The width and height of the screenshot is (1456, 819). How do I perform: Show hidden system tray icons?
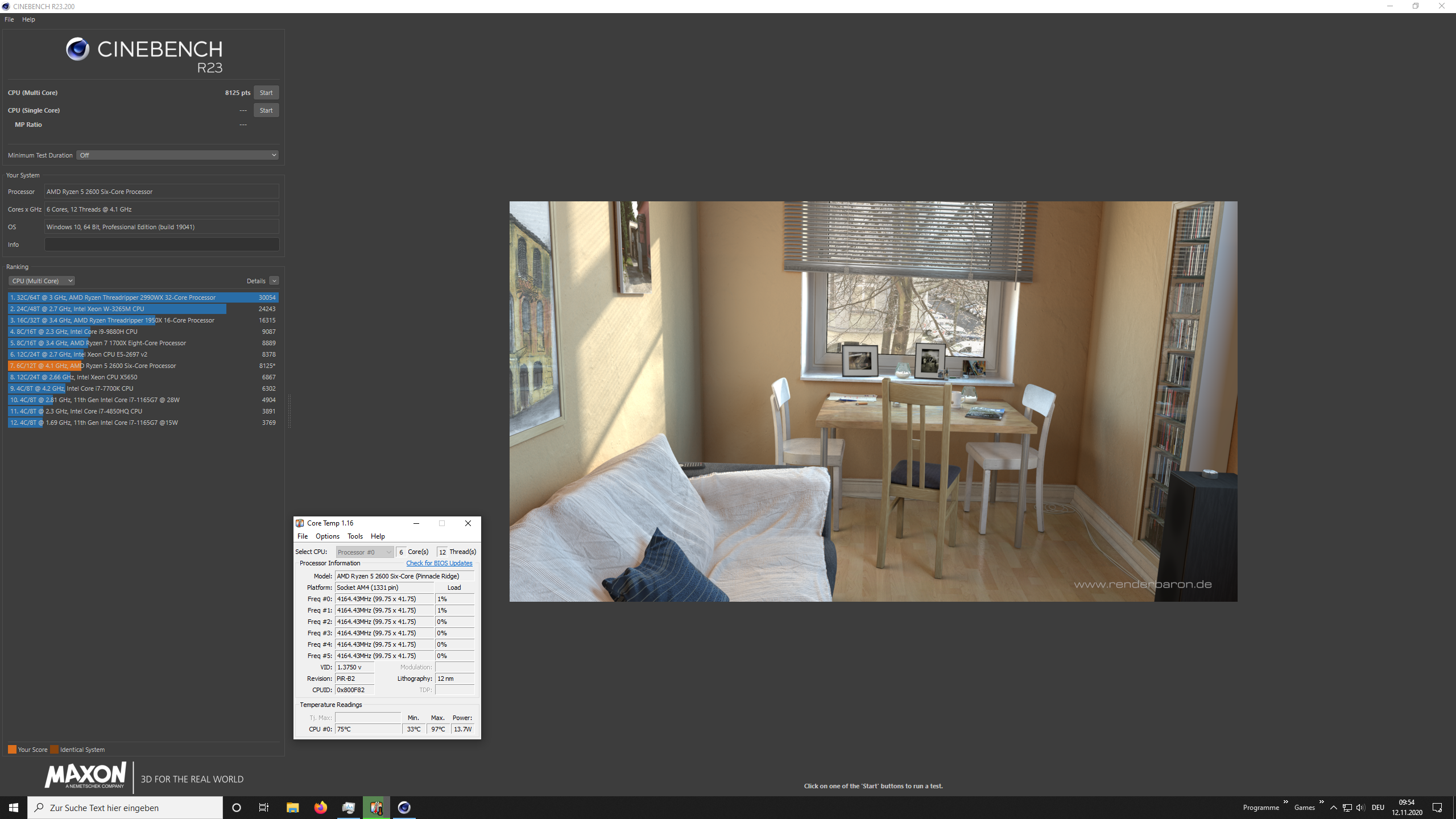pyautogui.click(x=1333, y=808)
